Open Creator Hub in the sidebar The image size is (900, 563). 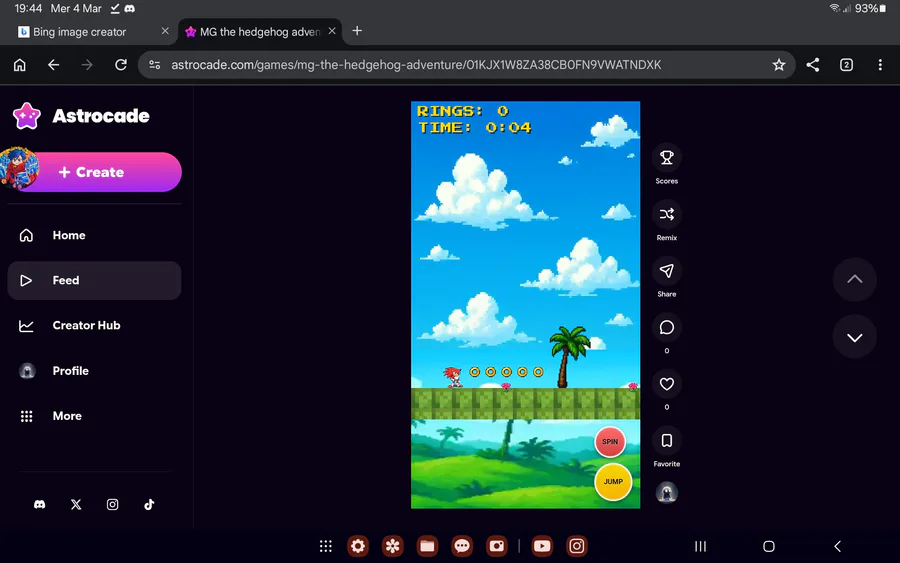(94, 325)
